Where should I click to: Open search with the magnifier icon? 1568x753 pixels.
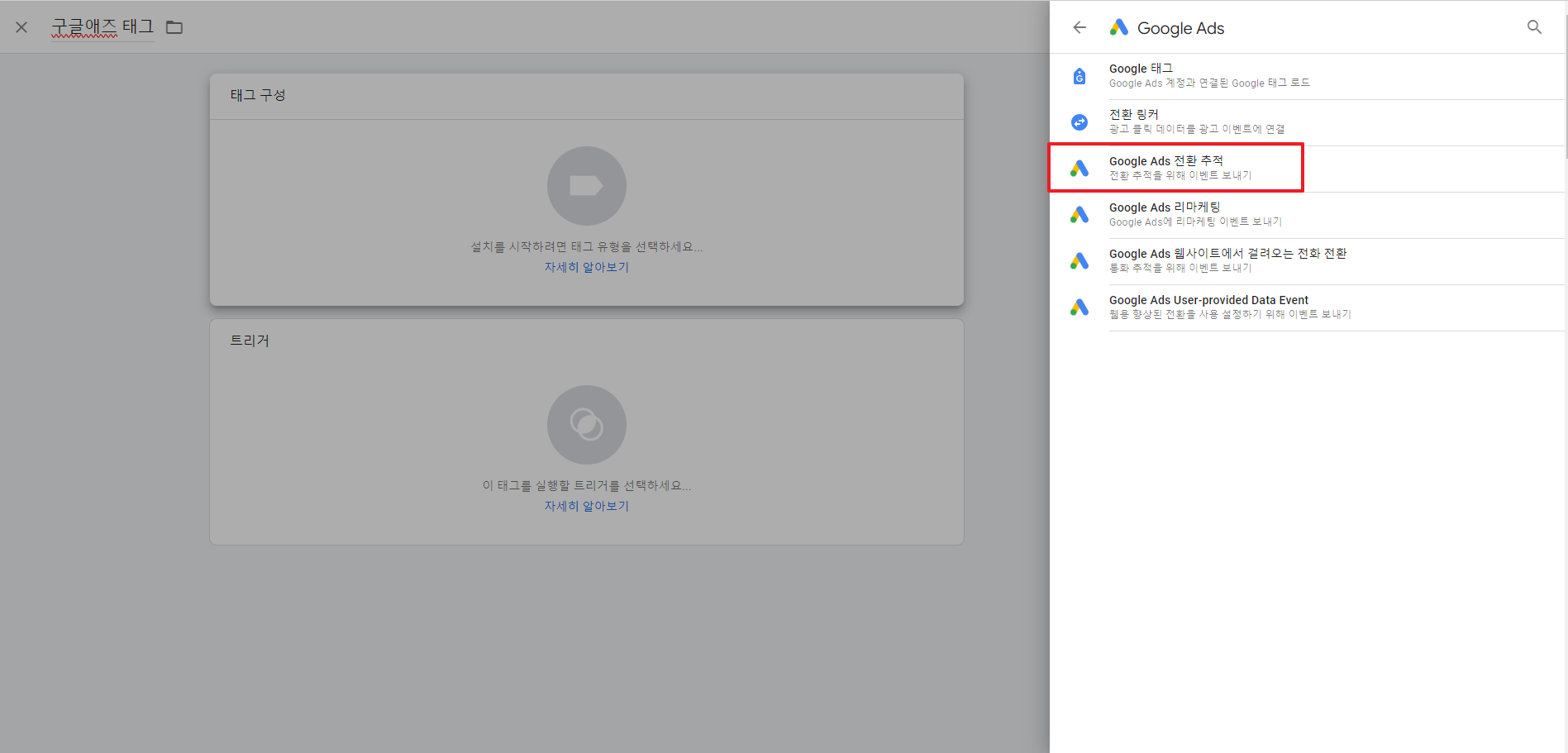click(x=1534, y=27)
